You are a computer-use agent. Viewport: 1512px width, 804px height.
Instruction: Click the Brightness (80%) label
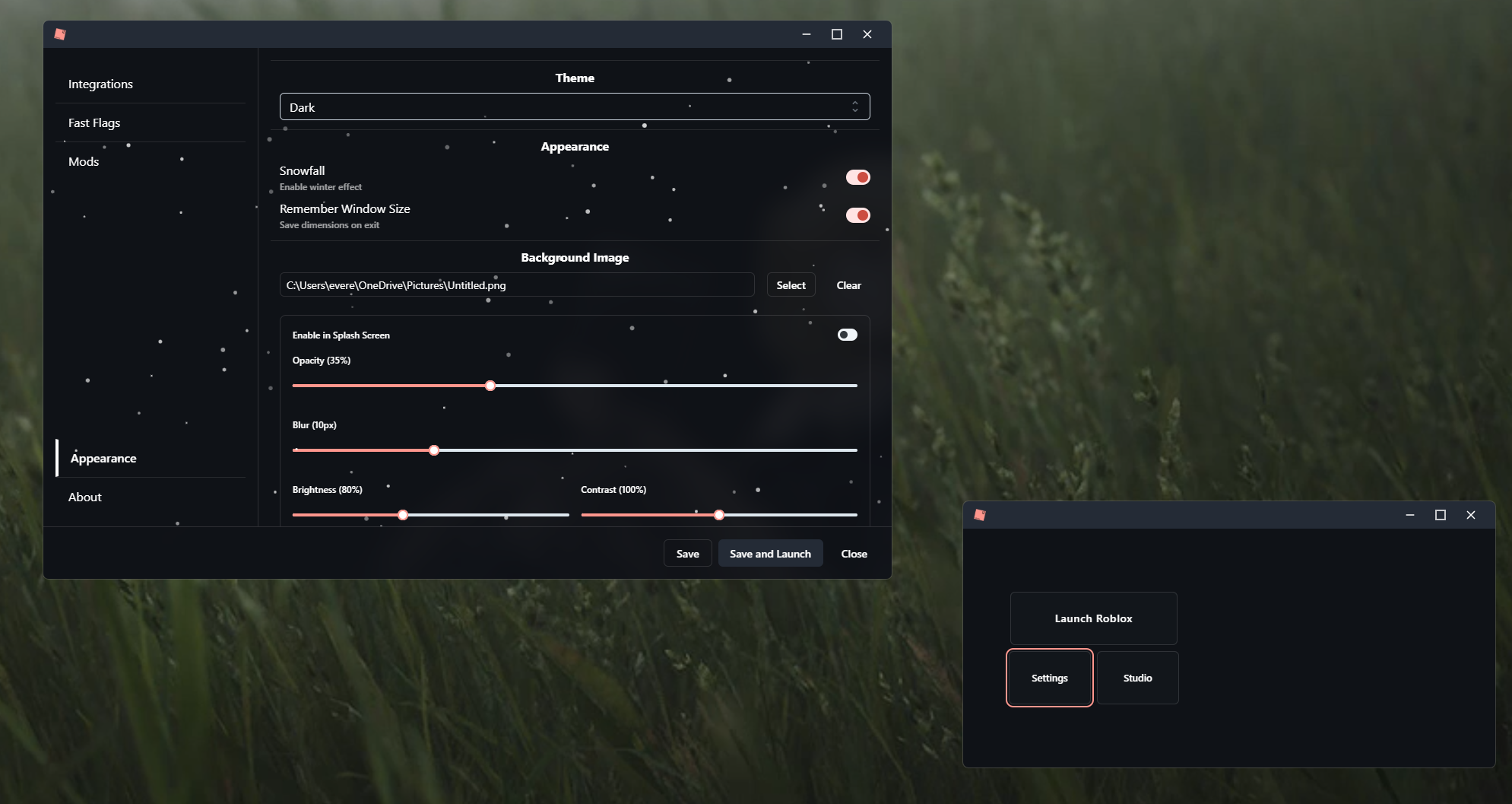[x=328, y=490]
